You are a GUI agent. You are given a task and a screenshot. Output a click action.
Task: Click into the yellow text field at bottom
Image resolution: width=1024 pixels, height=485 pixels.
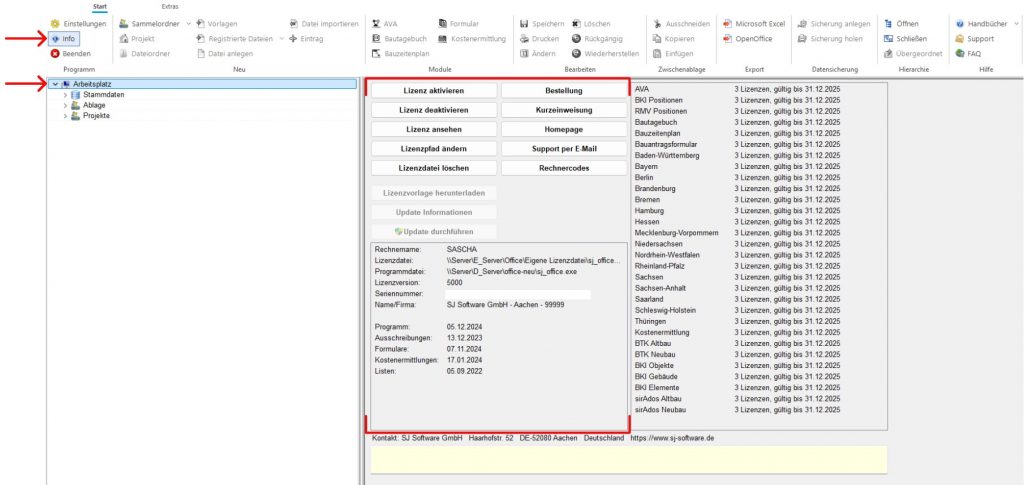[628, 459]
